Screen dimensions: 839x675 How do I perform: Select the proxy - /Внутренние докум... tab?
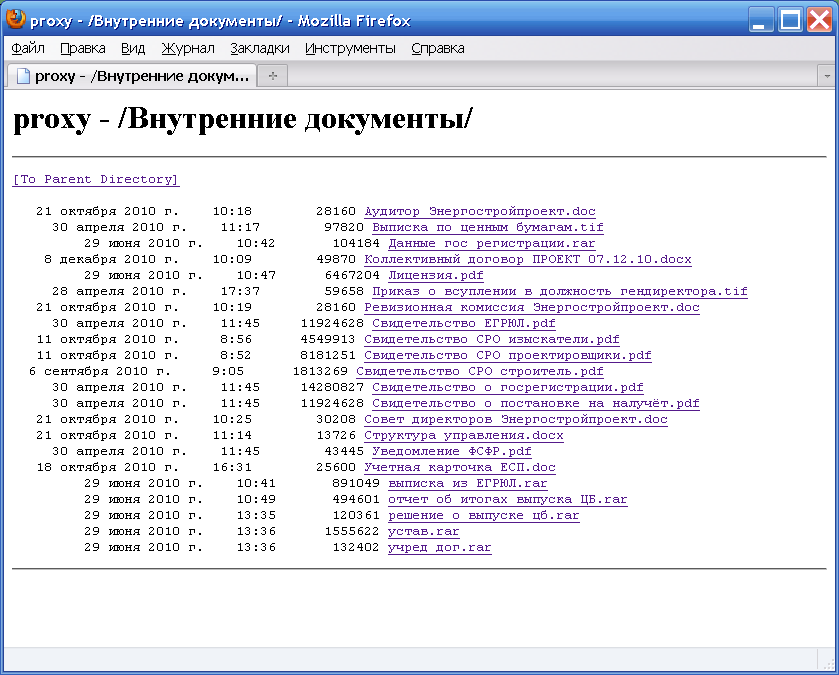click(x=132, y=76)
